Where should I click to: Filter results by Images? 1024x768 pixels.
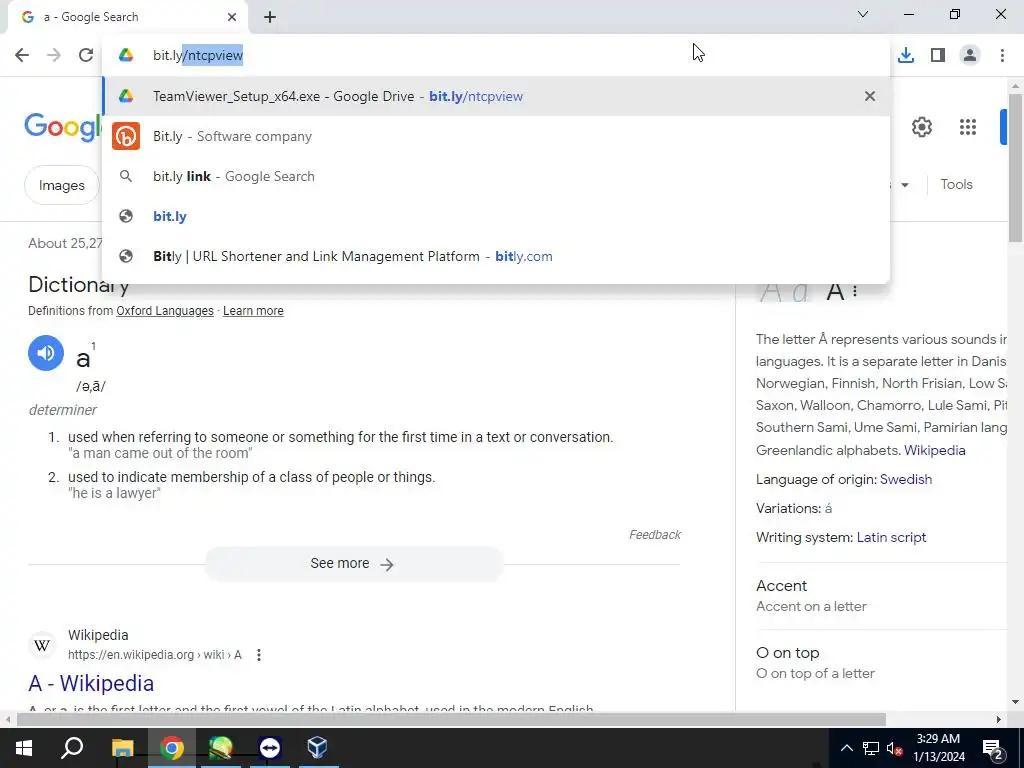click(x=61, y=185)
